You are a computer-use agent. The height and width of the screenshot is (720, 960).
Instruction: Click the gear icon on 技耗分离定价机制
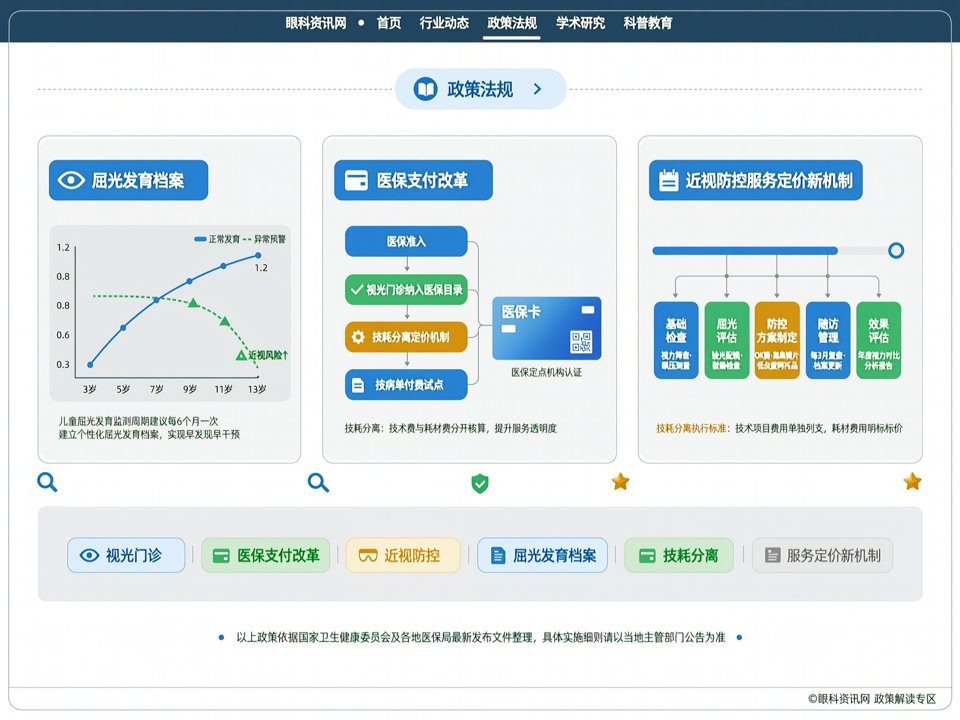358,337
